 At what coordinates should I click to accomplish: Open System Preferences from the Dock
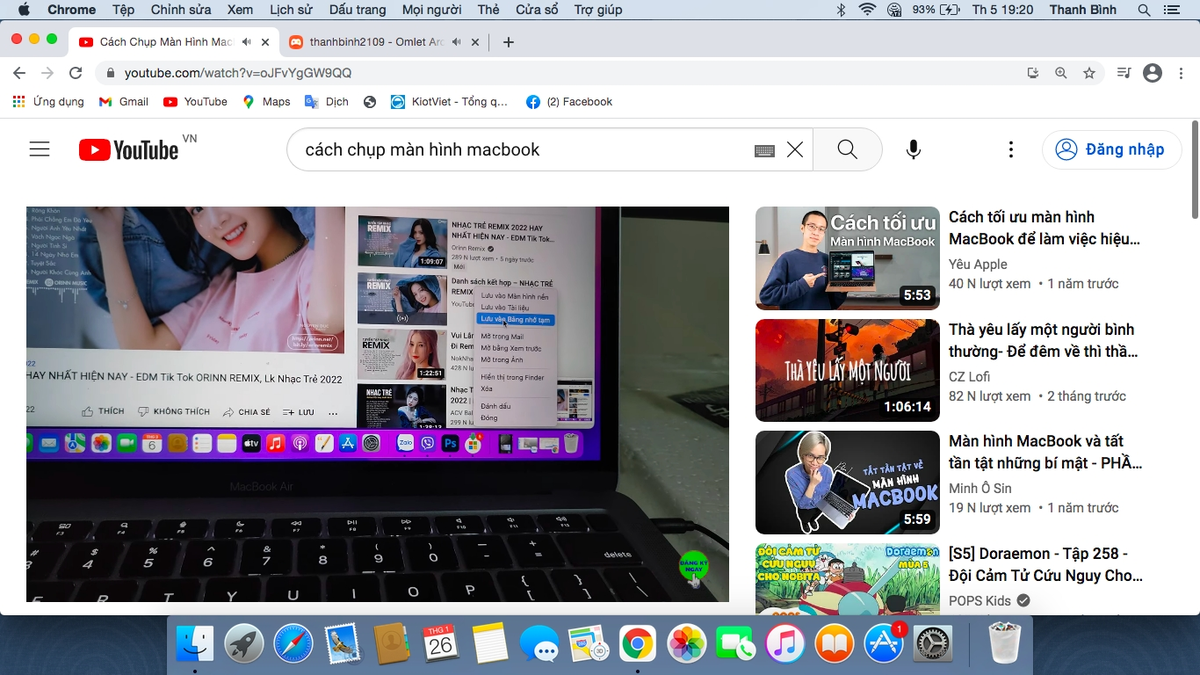tap(933, 643)
